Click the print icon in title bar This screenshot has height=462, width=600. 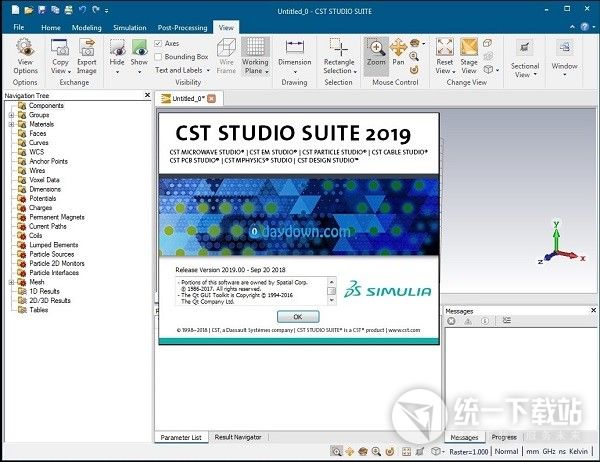pyautogui.click(x=68, y=10)
